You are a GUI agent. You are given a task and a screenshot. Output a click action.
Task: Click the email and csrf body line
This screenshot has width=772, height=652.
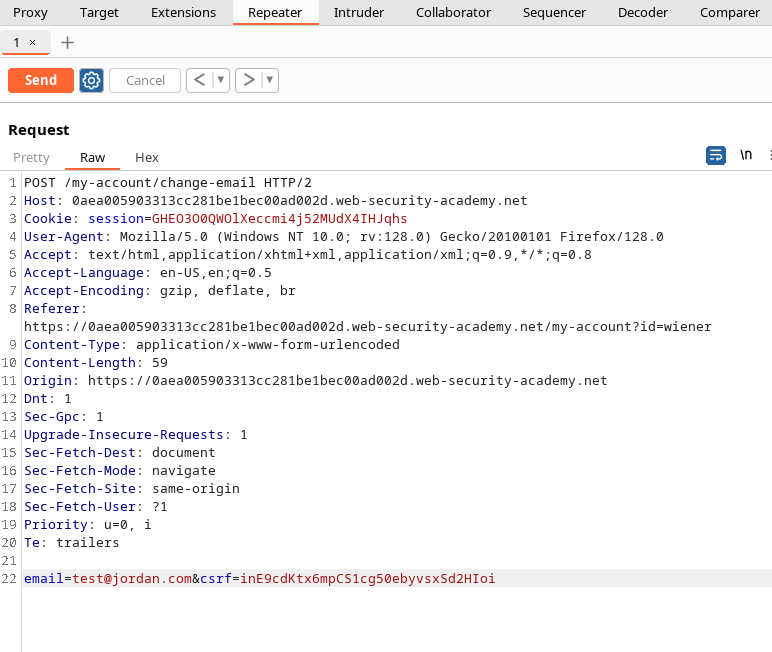tap(259, 579)
